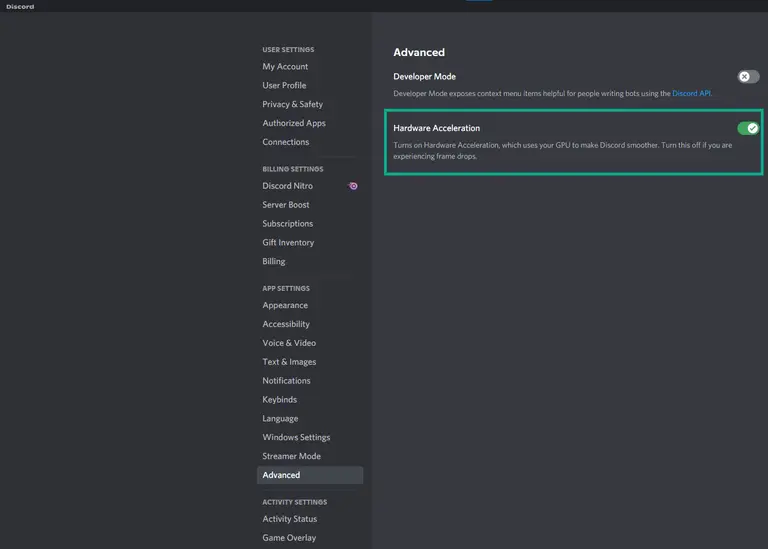Open the Discord API link

[691, 93]
